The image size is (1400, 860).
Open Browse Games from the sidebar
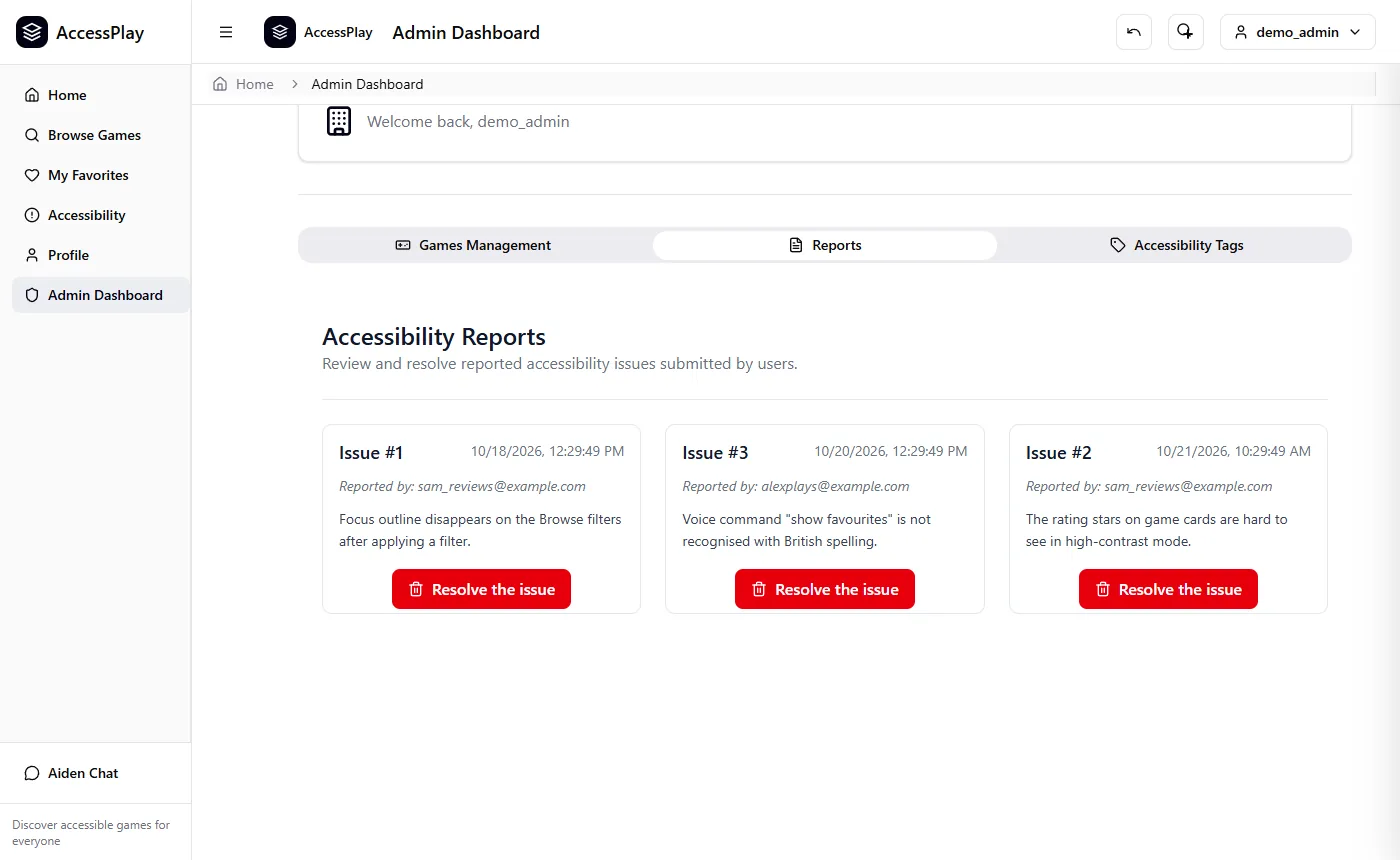[x=101, y=135]
